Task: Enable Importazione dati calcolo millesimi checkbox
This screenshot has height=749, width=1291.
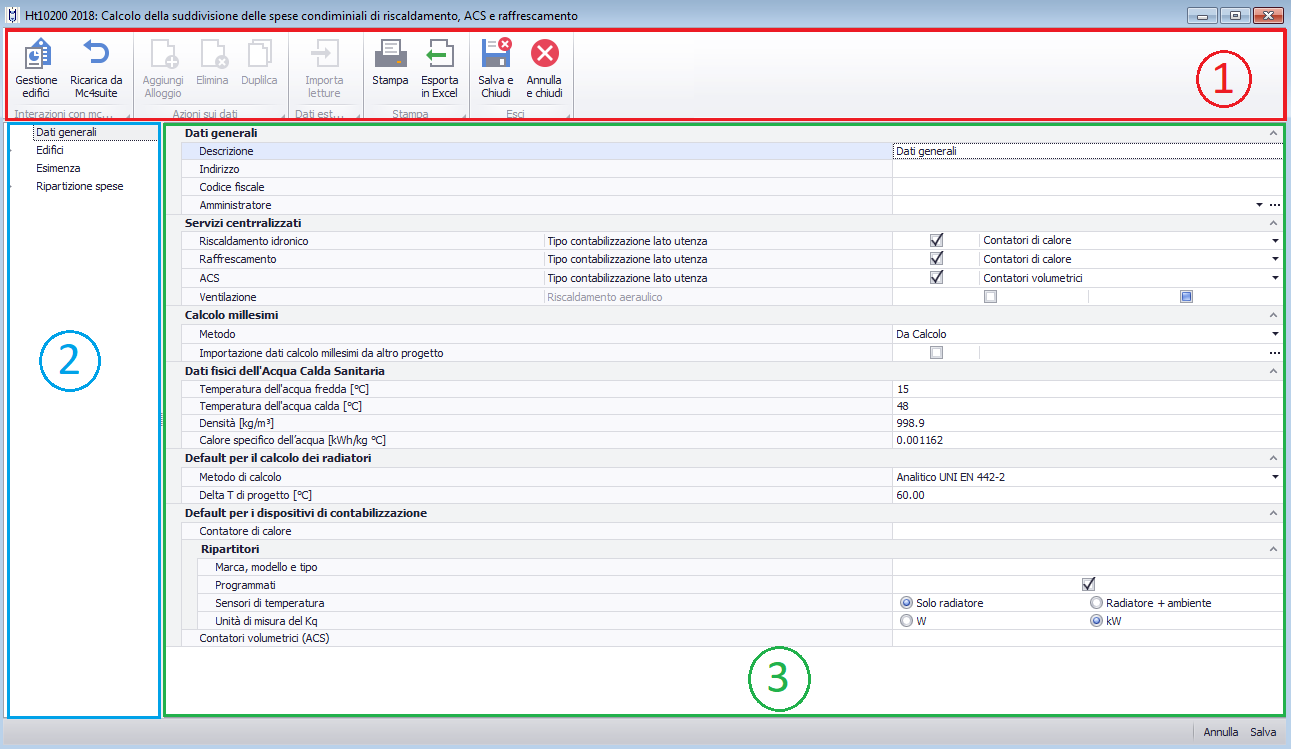Action: pyautogui.click(x=936, y=353)
